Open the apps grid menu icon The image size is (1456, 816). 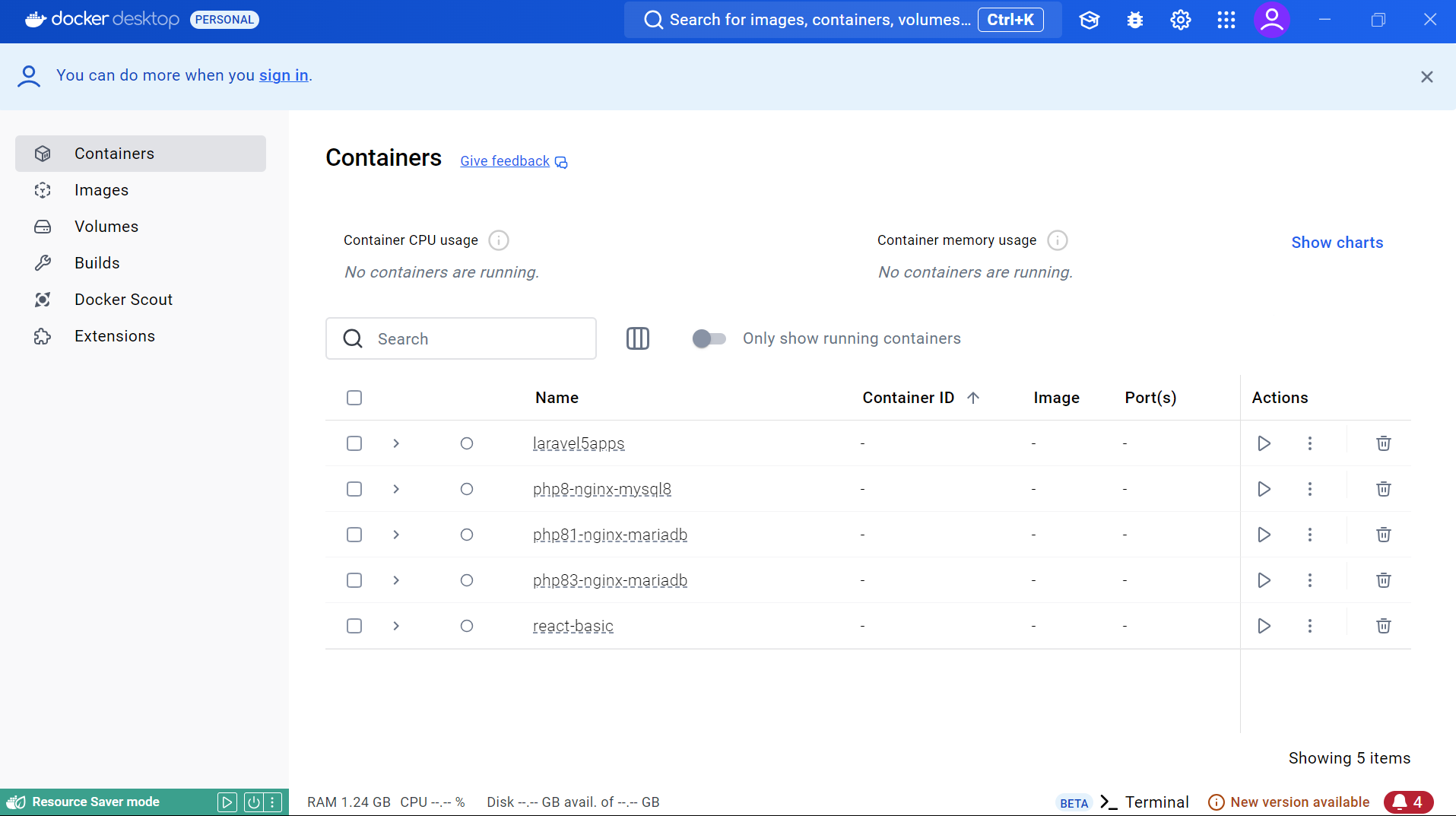pyautogui.click(x=1226, y=20)
